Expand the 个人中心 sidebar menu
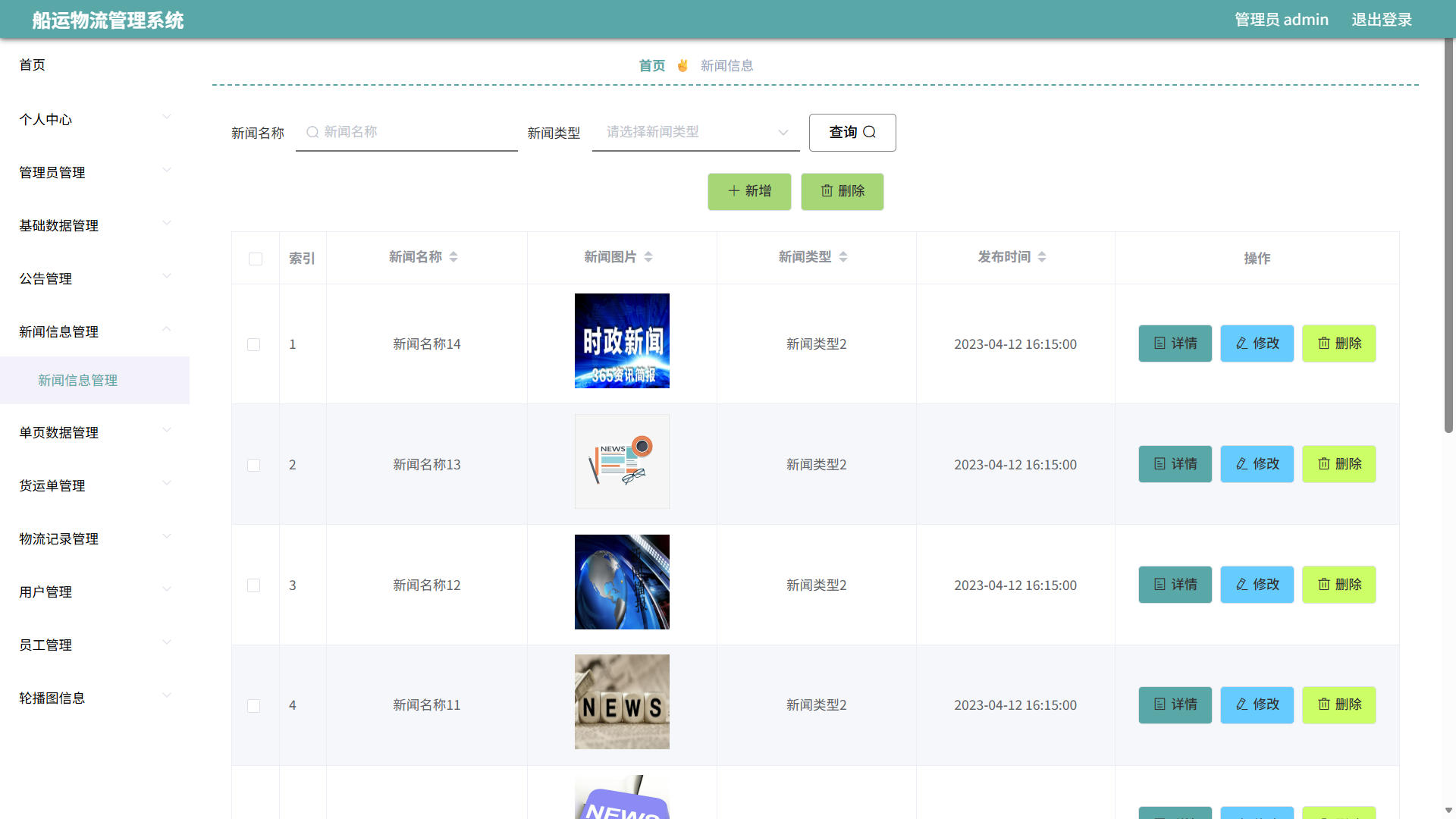 point(95,119)
